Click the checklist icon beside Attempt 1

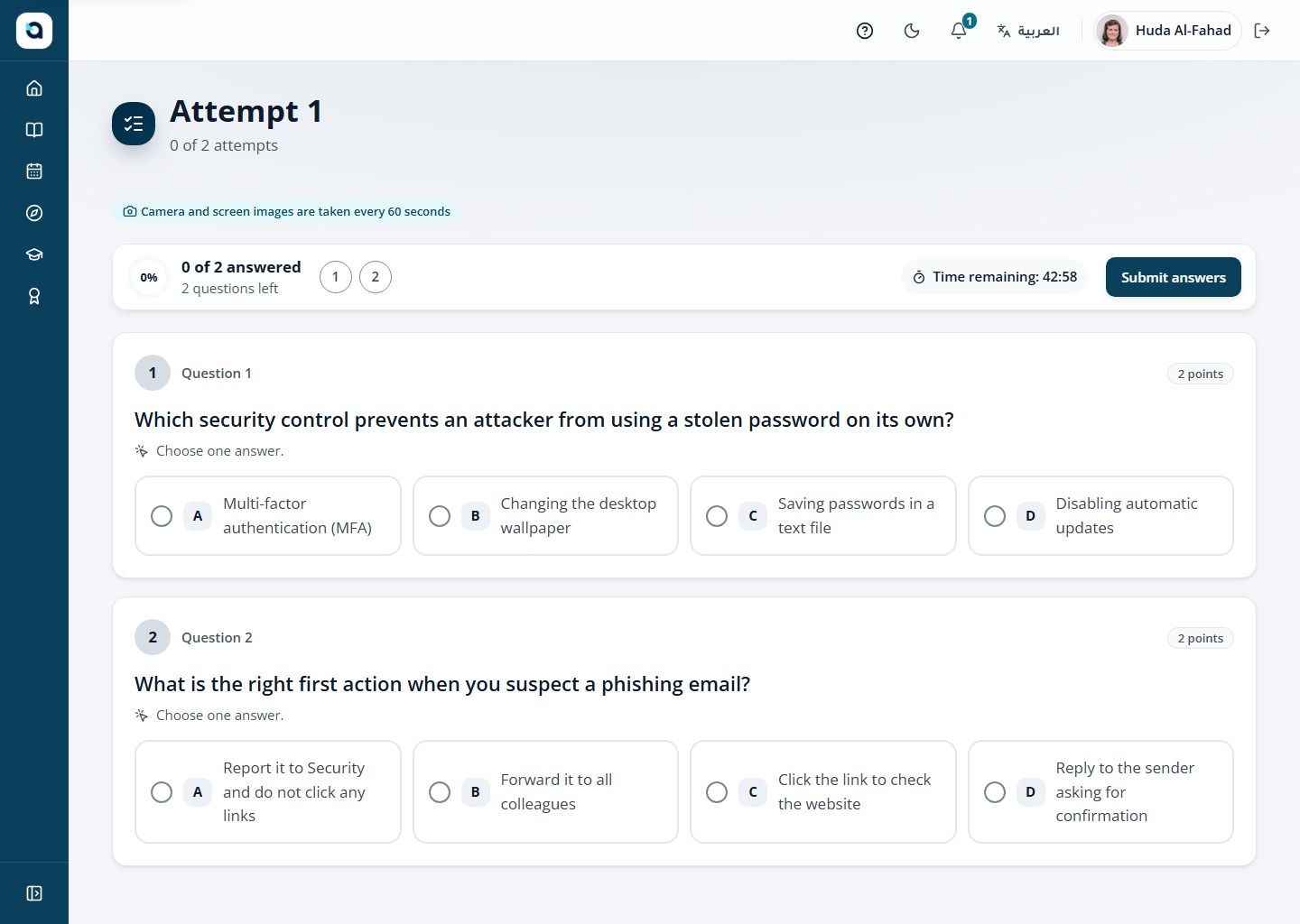(134, 124)
